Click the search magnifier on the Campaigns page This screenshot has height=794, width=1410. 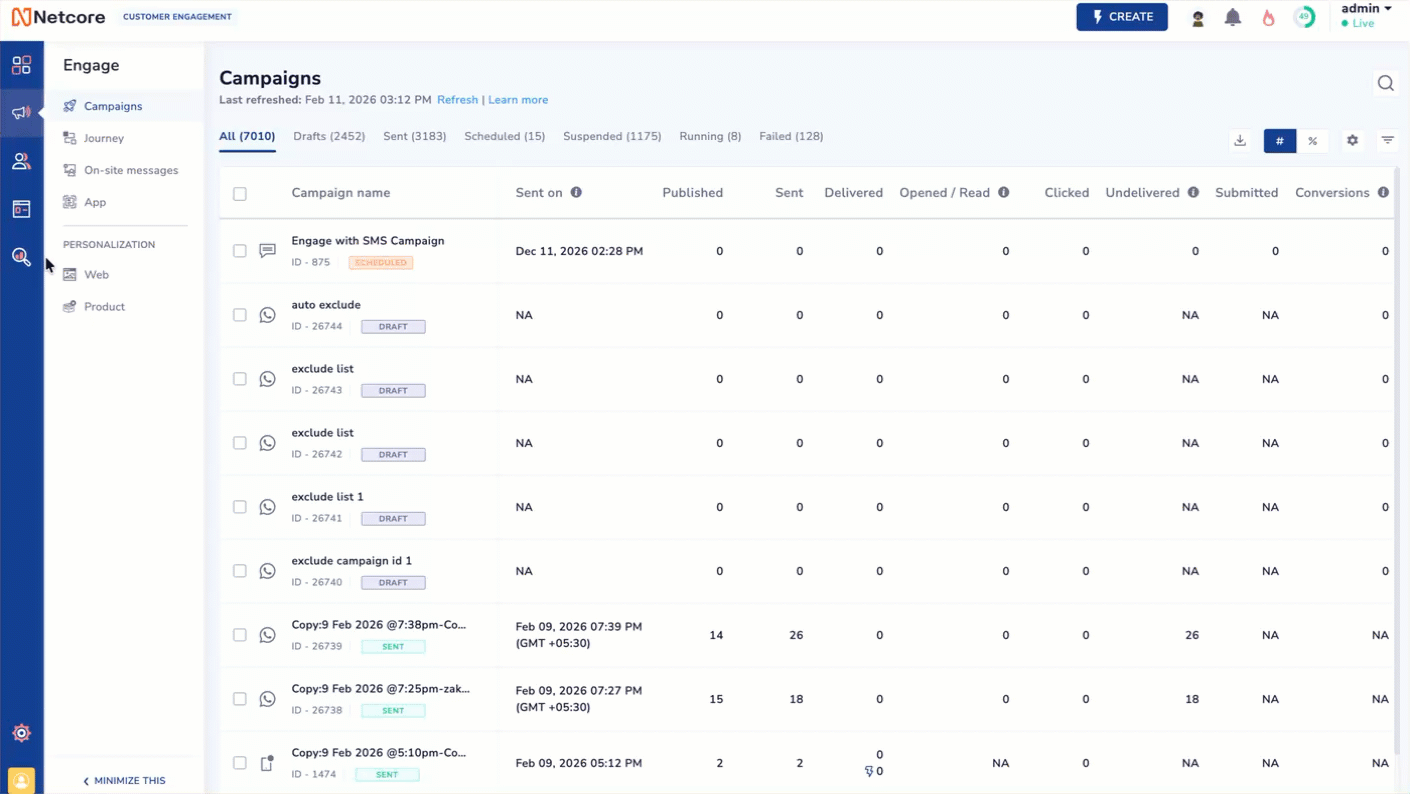click(x=1385, y=83)
